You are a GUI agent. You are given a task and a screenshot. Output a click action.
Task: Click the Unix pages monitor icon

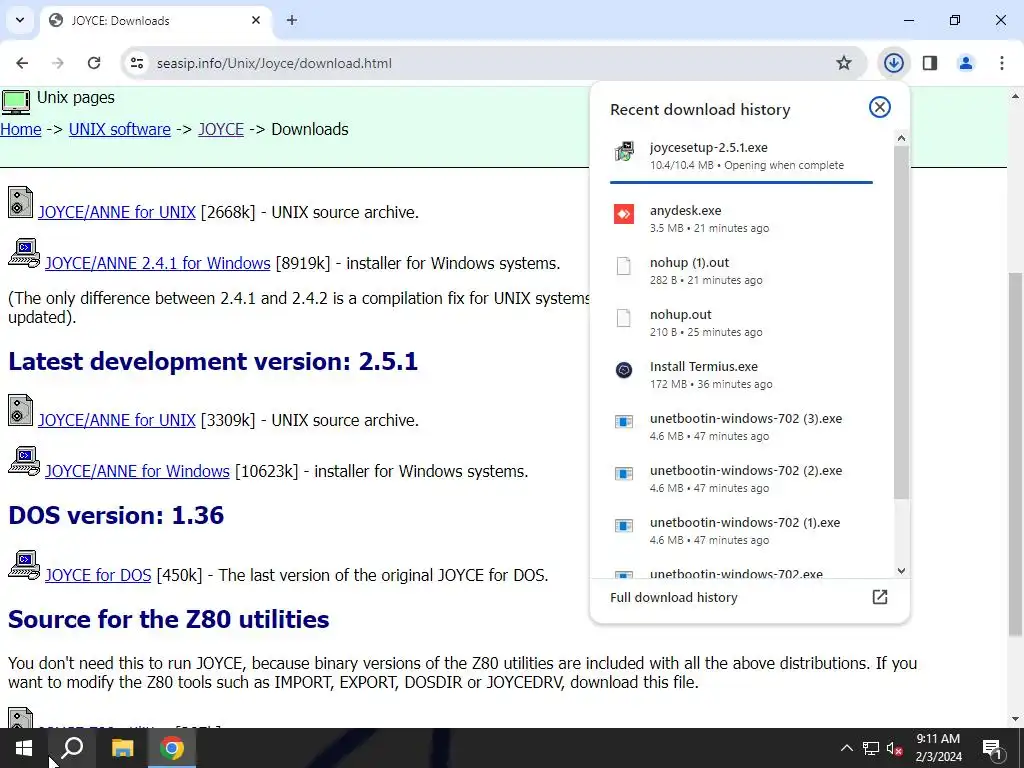pos(16,102)
